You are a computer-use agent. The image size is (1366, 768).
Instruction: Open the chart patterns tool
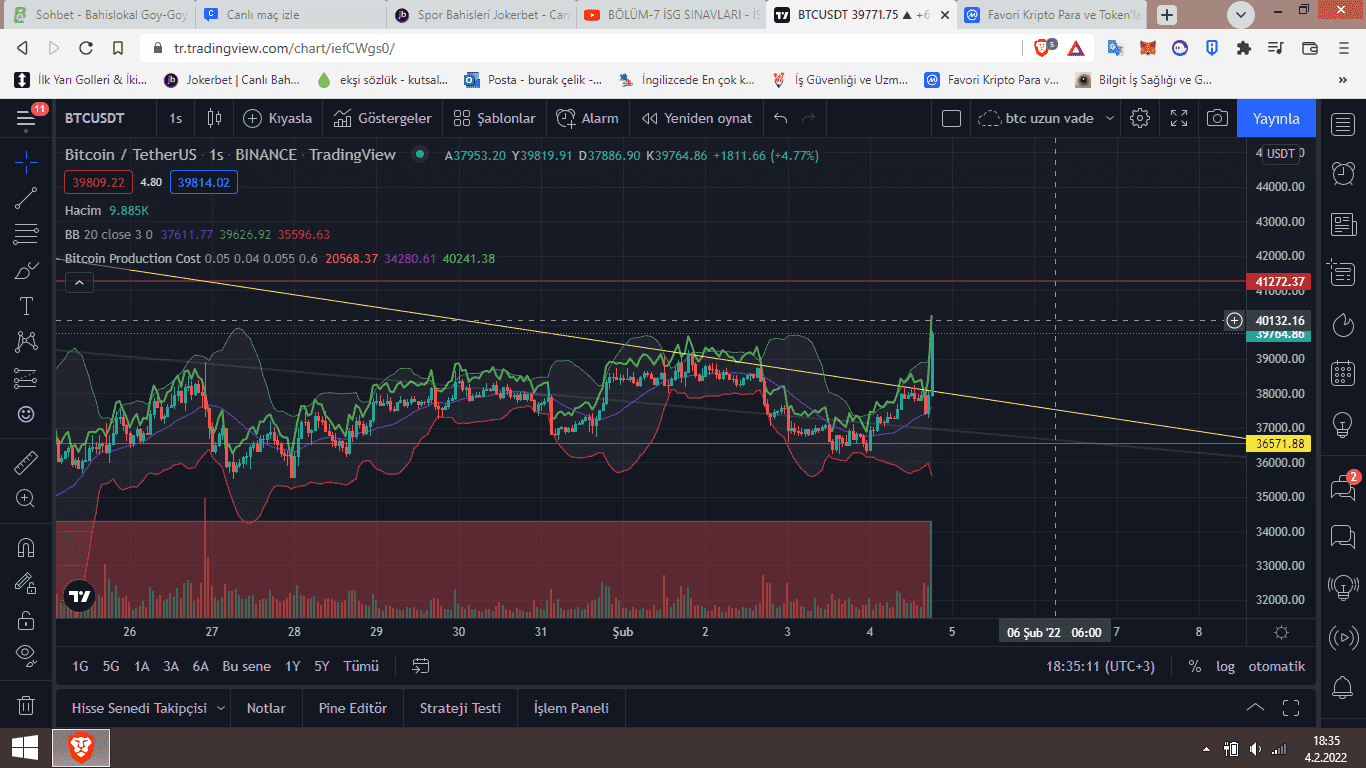point(26,342)
